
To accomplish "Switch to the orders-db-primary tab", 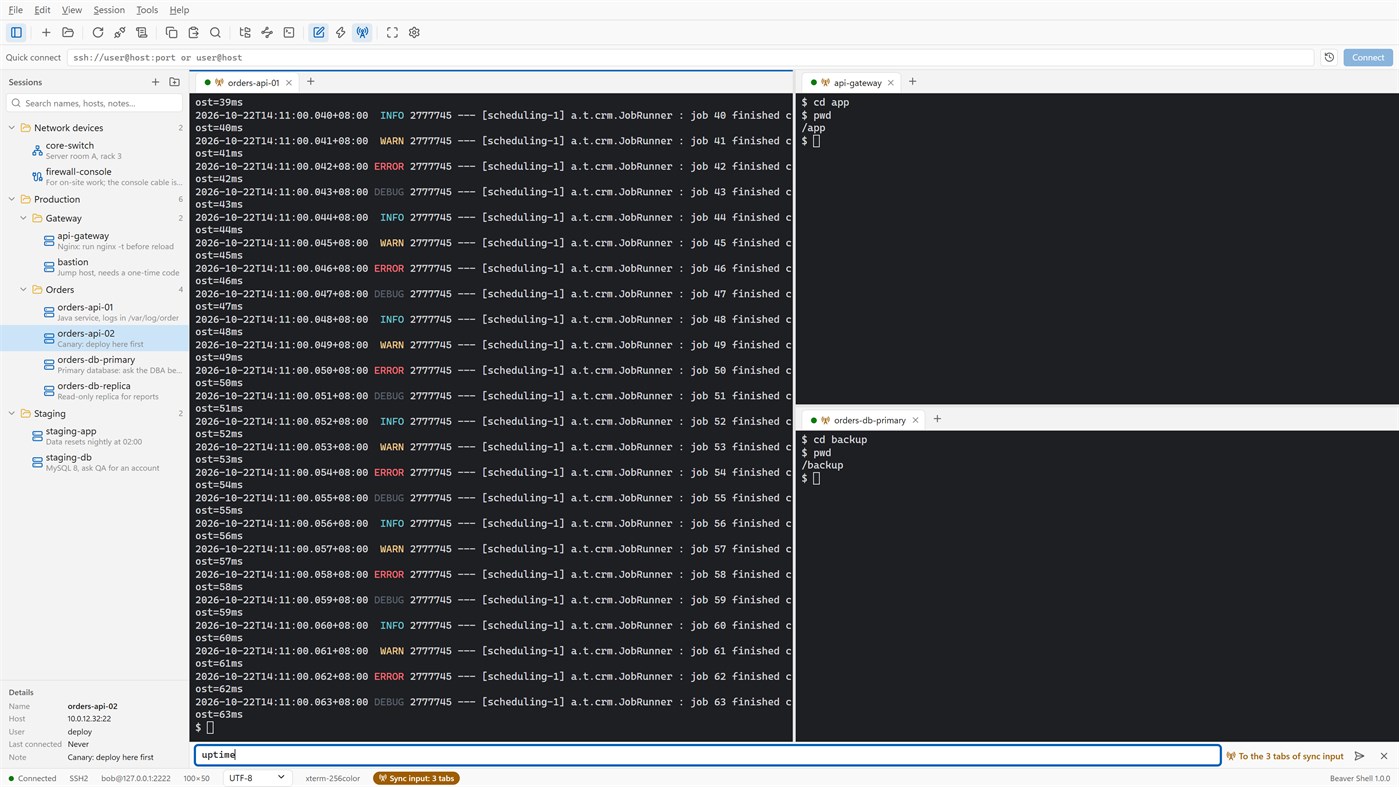I will coord(868,420).
